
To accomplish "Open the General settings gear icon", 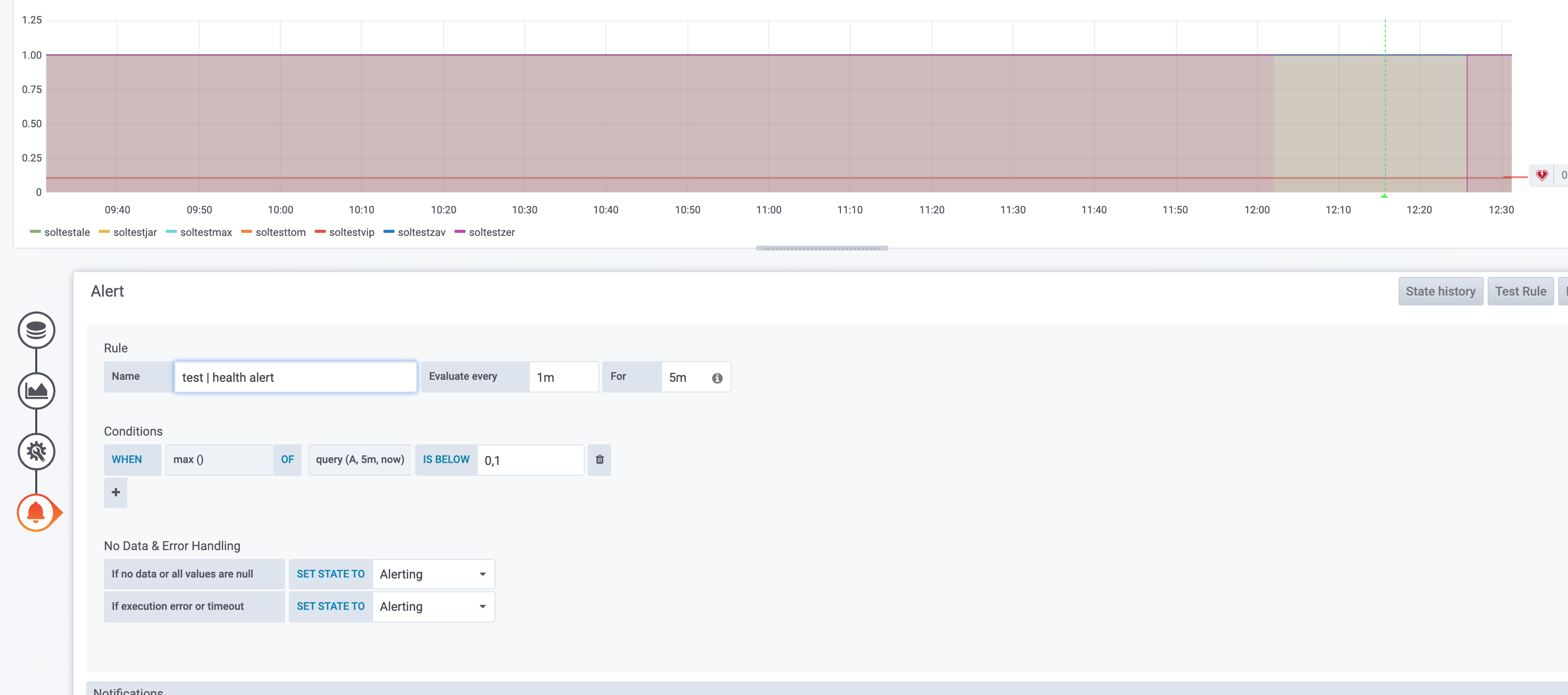I will [x=37, y=452].
